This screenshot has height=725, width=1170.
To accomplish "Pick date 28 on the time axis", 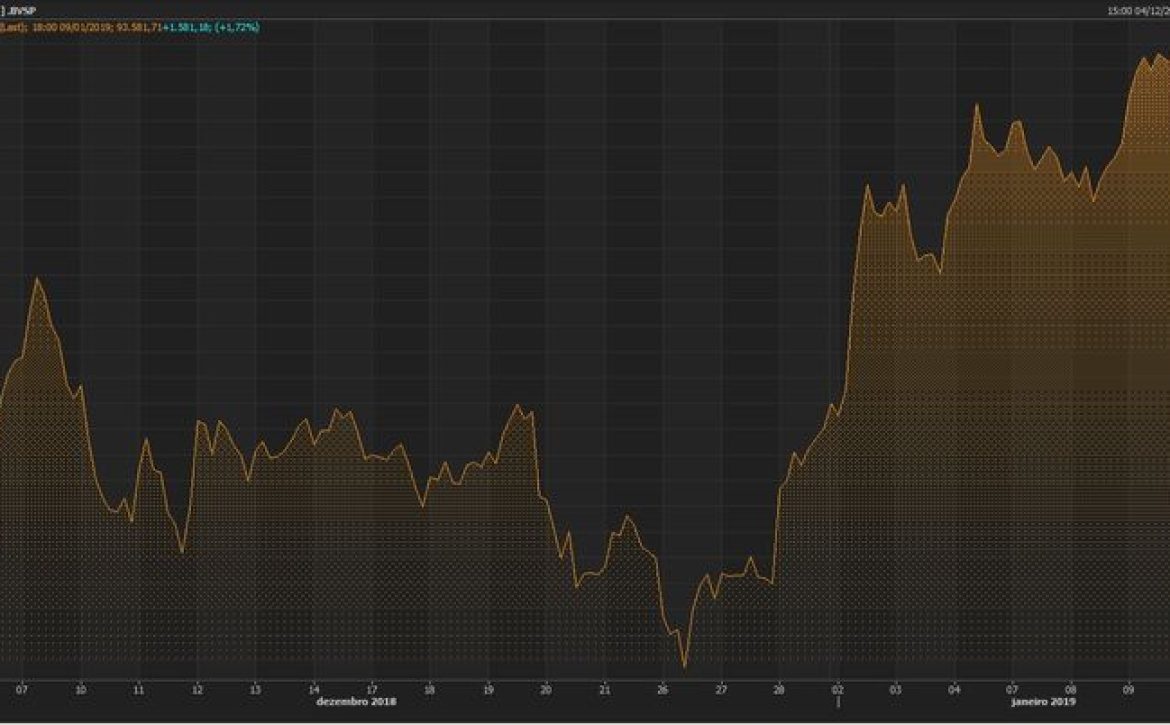I will tap(779, 689).
